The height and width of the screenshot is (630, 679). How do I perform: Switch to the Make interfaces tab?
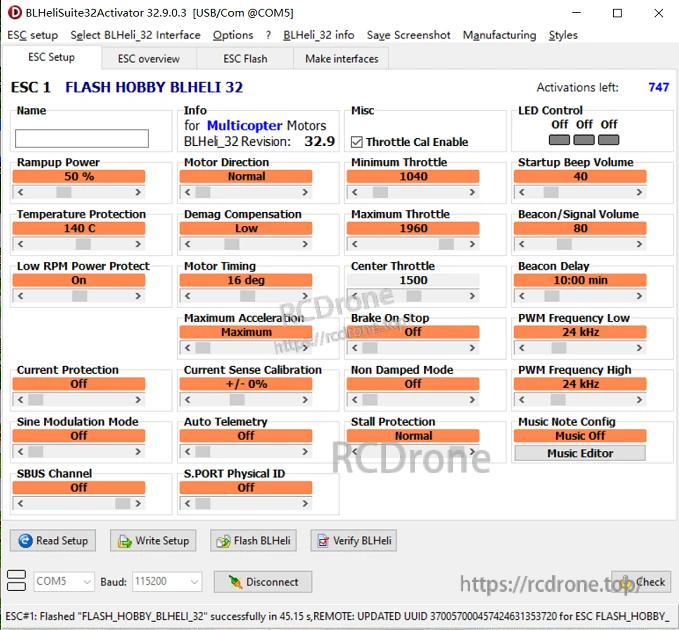pos(342,58)
